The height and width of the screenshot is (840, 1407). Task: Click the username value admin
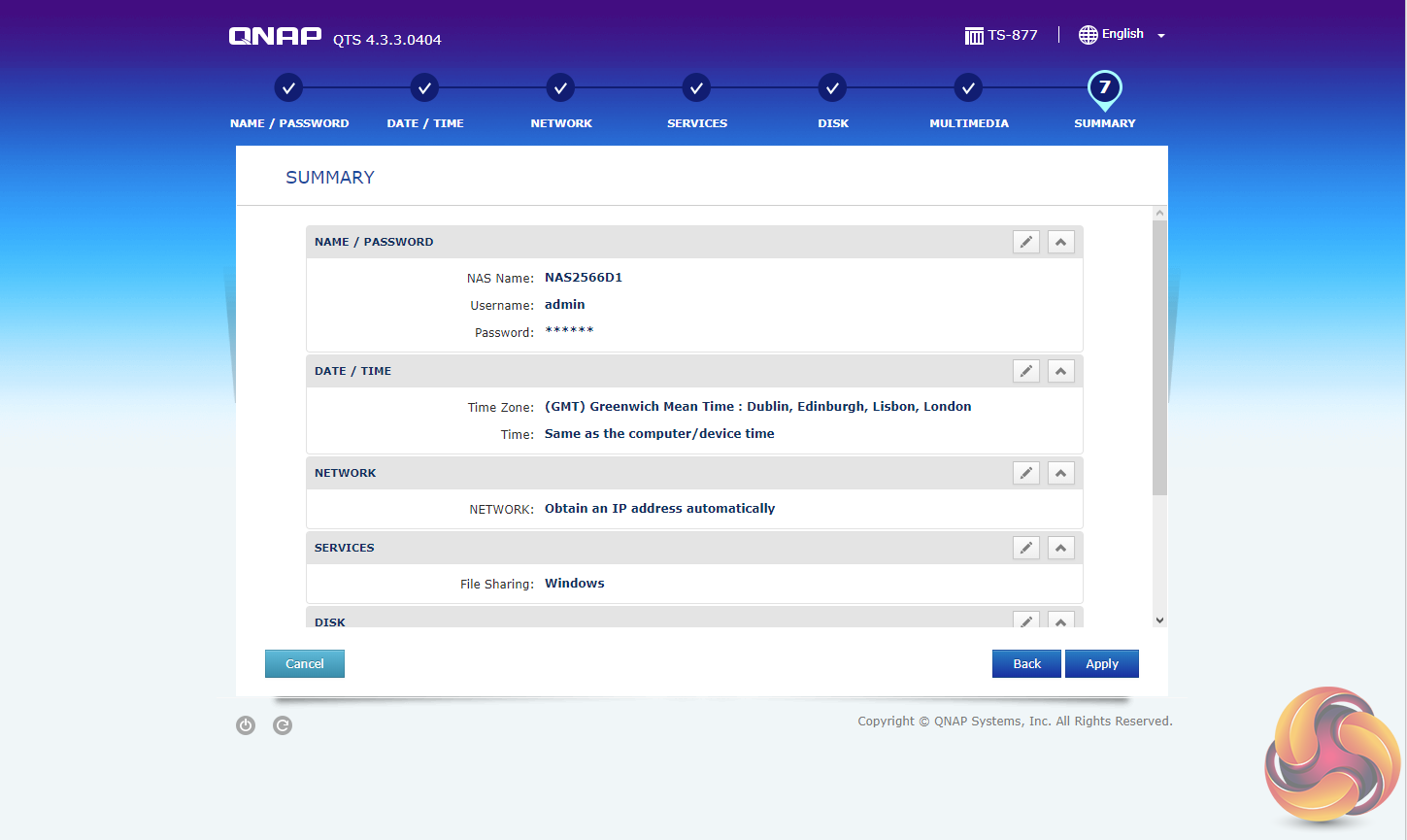(565, 305)
